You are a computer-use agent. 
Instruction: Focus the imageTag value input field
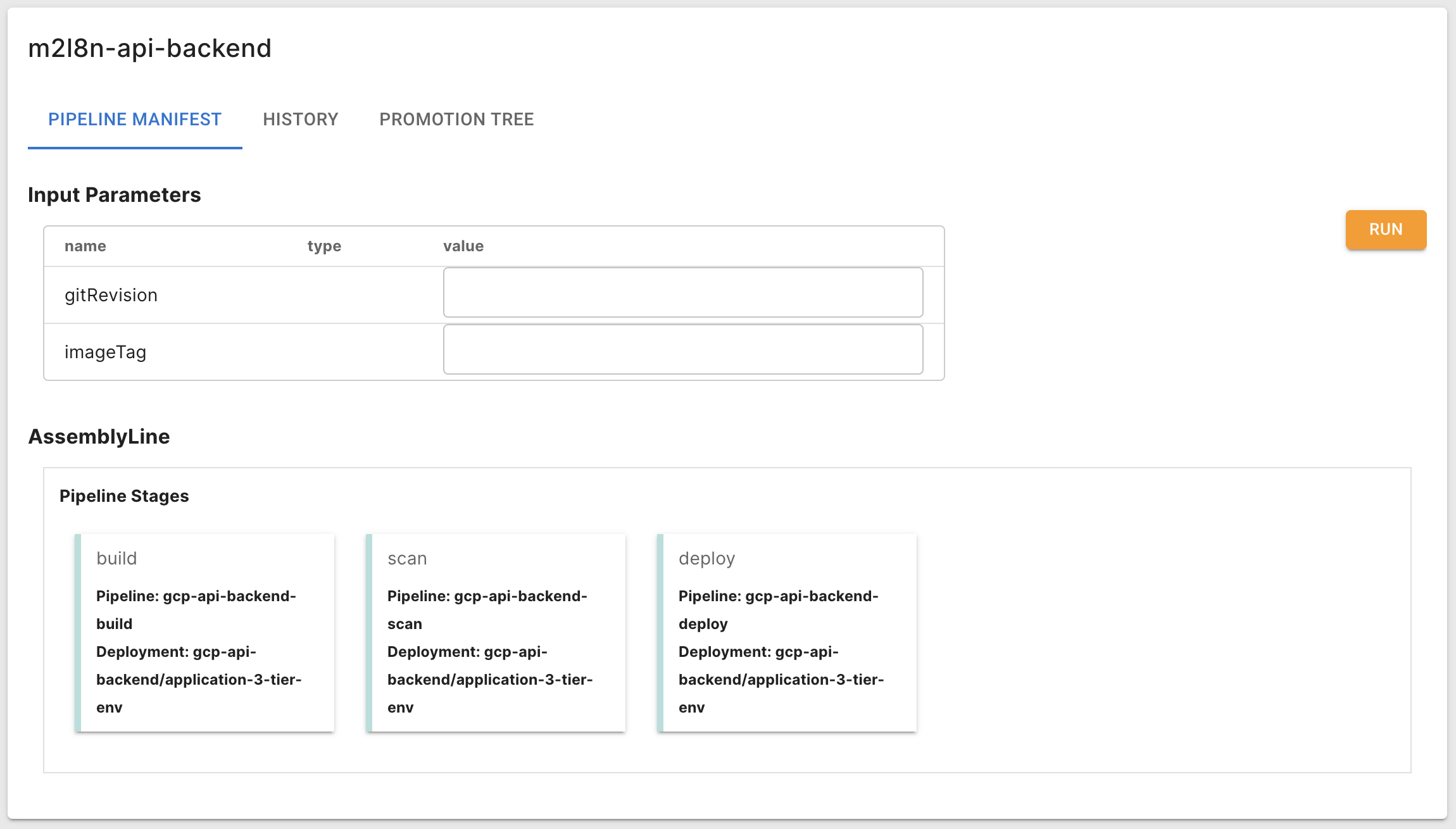click(x=682, y=349)
